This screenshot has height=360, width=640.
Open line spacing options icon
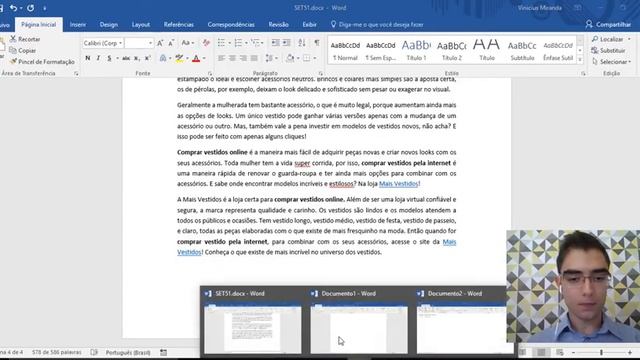click(269, 58)
